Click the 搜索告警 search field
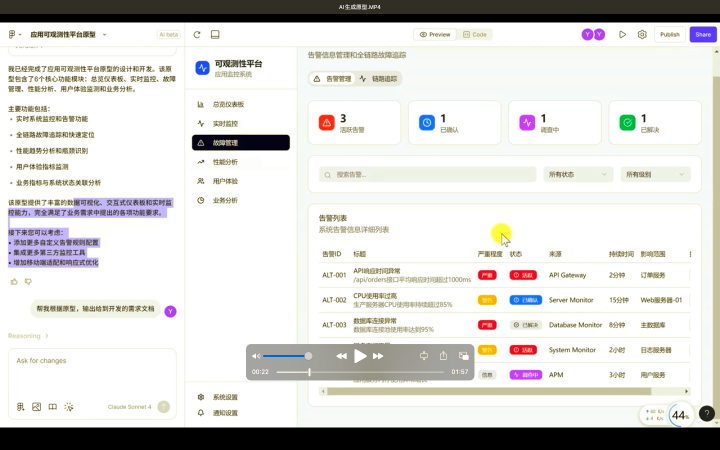Screen dimensions: 720x450 pyautogui.click(x=425, y=174)
